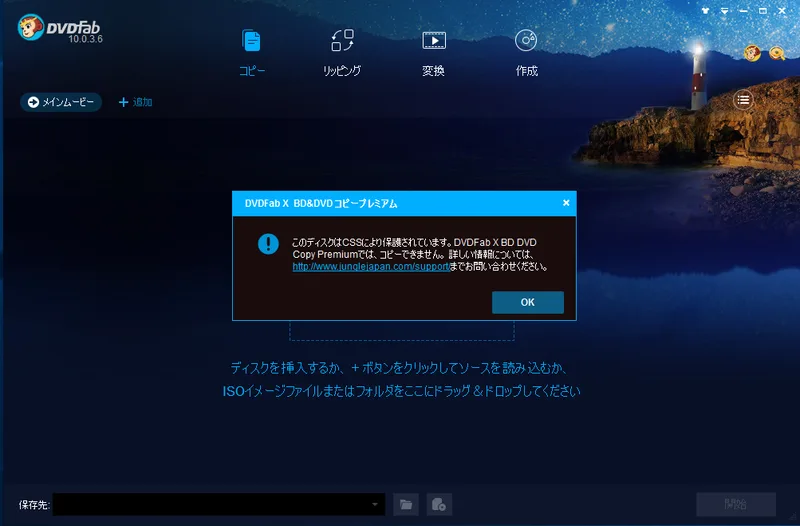Click the monkey mascot icon at top right
800x526 pixels.
(x=752, y=53)
